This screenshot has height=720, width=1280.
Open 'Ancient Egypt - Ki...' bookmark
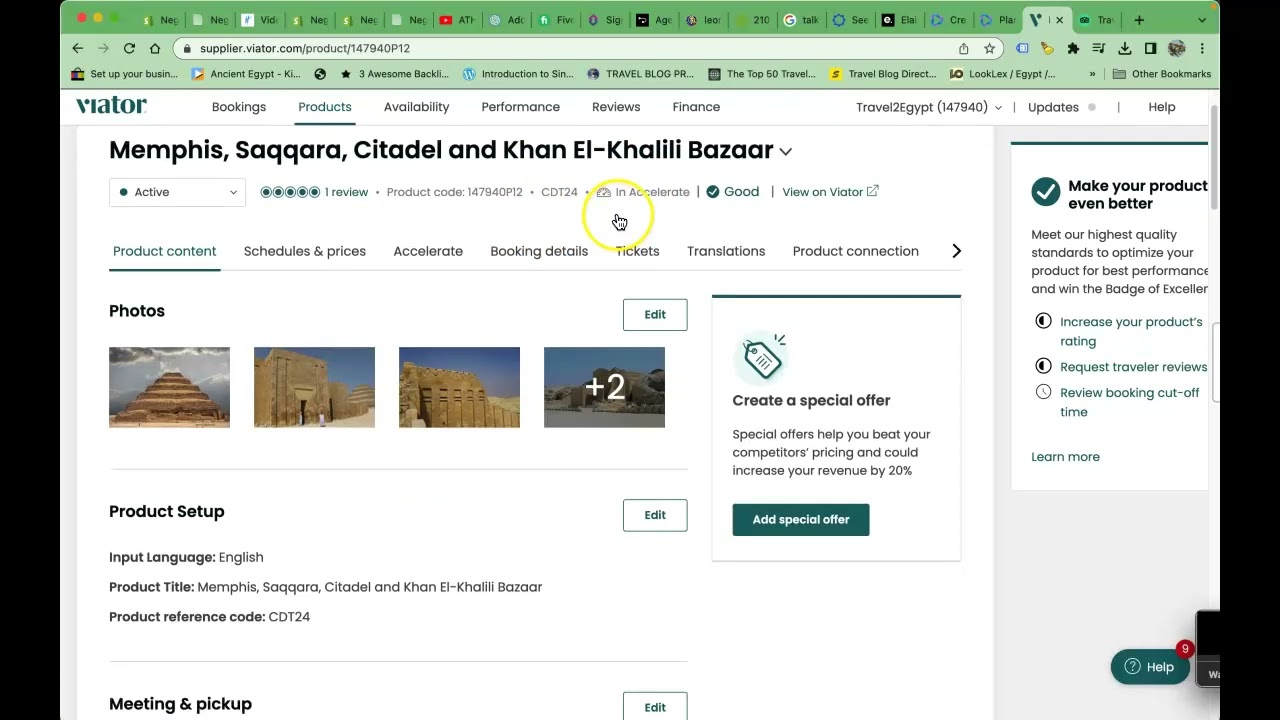click(x=246, y=74)
